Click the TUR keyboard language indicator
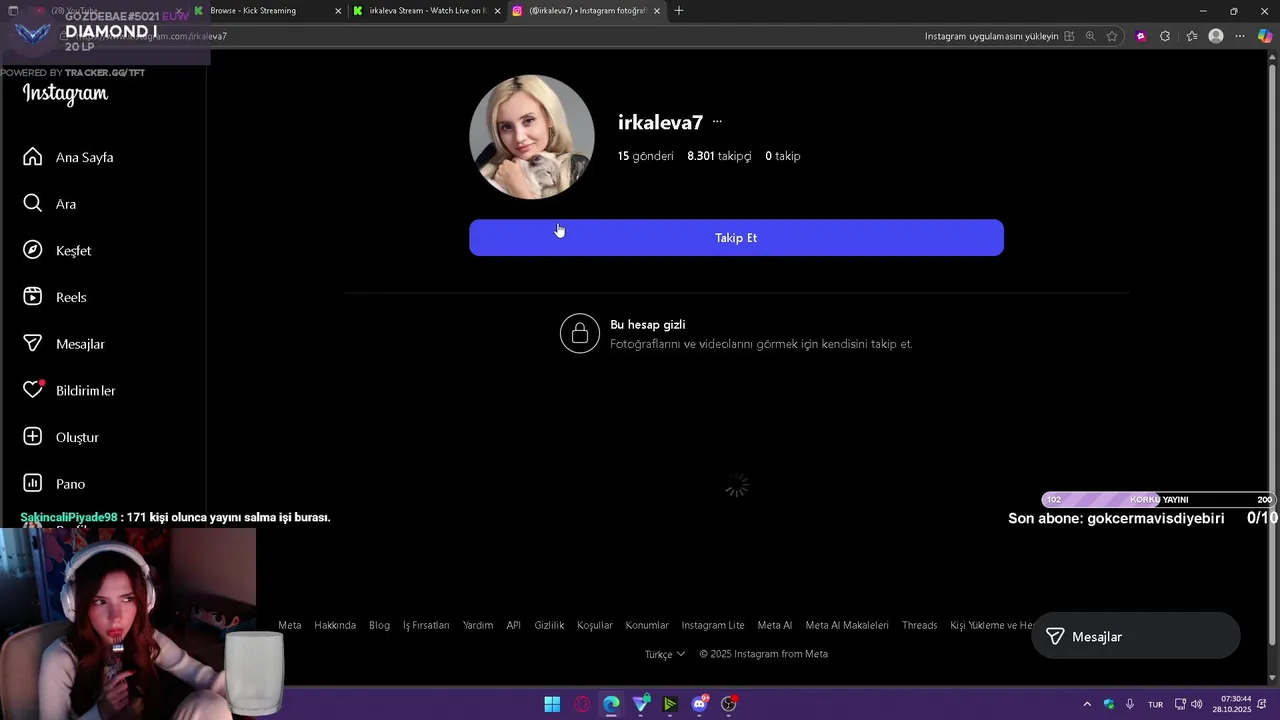The width and height of the screenshot is (1280, 720). pyautogui.click(x=1156, y=705)
